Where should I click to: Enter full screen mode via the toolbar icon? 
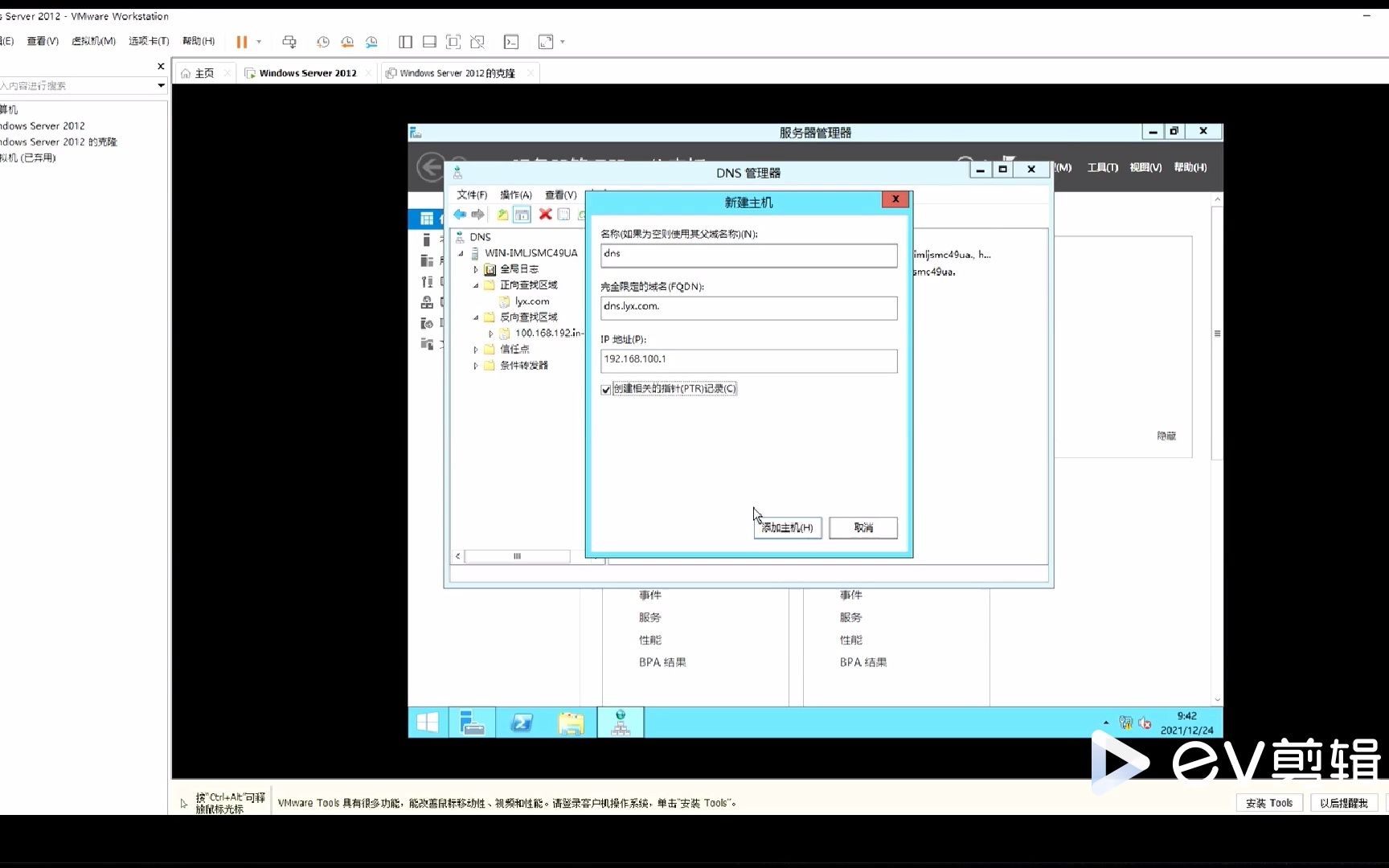click(x=453, y=42)
